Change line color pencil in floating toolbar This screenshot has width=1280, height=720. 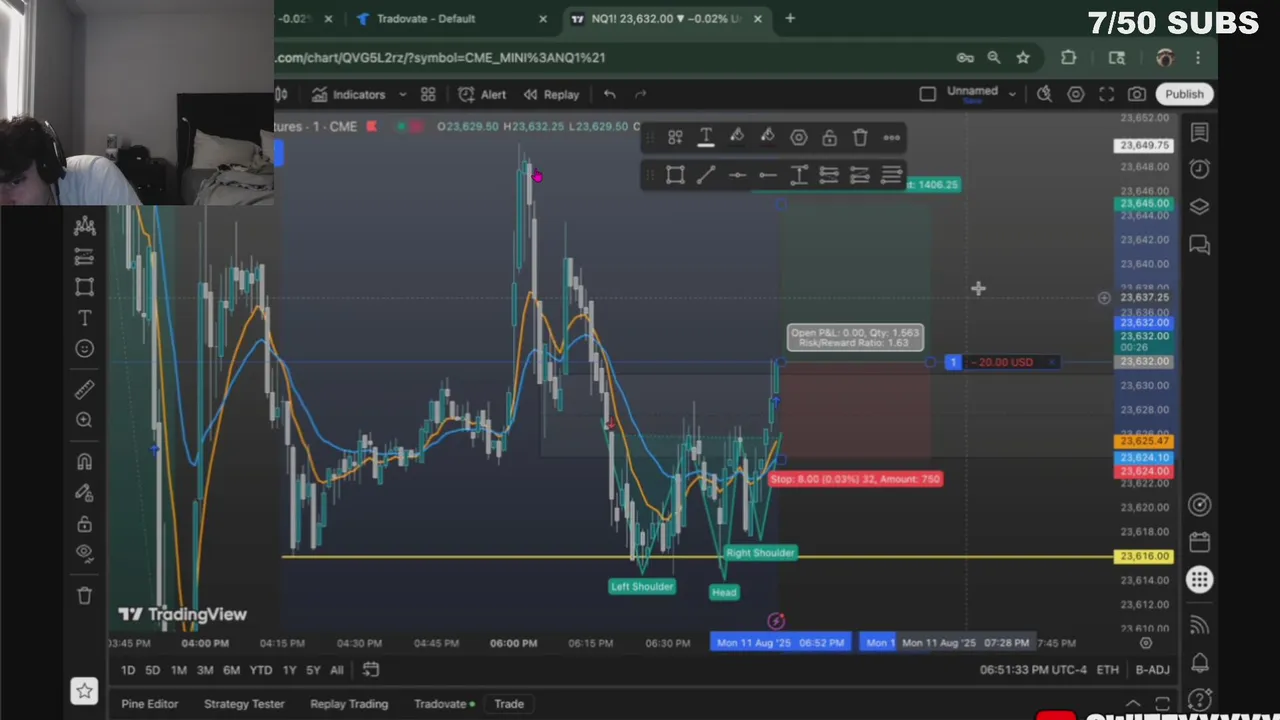click(737, 138)
